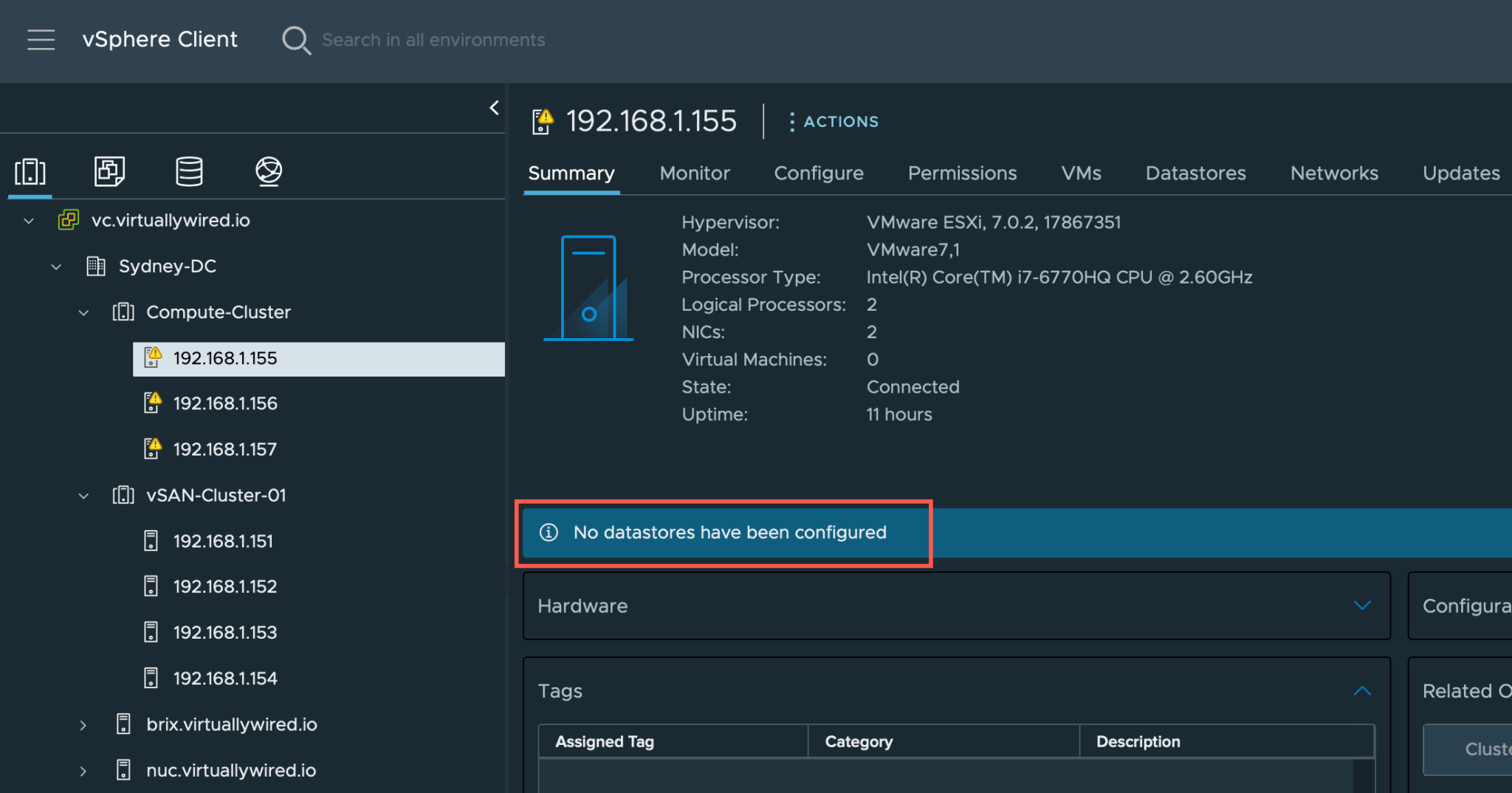Select vc.virtuallywired.io in the inventory tree
1512x793 pixels.
point(171,220)
